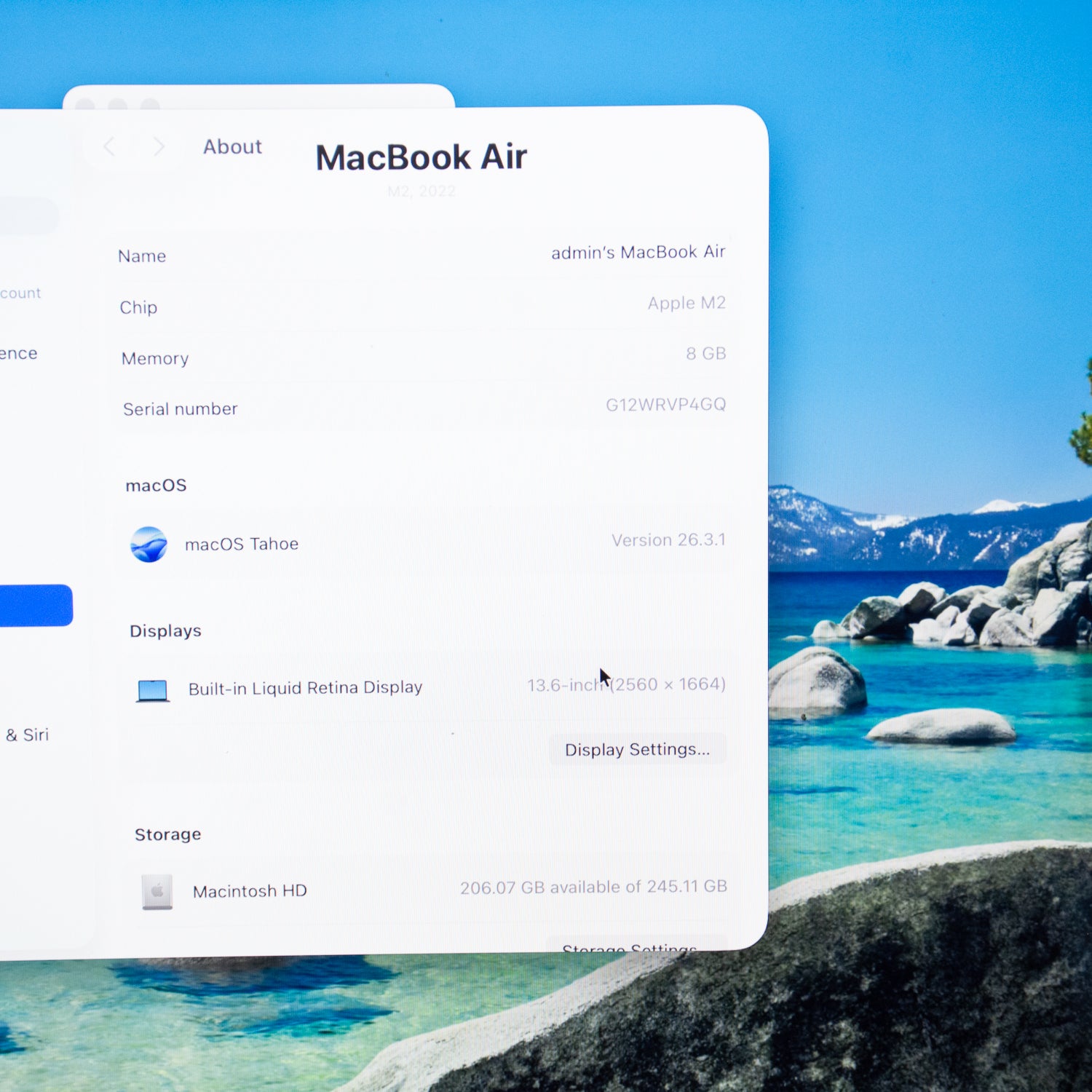
Task: Click the forward navigation chevron
Action: [x=159, y=147]
